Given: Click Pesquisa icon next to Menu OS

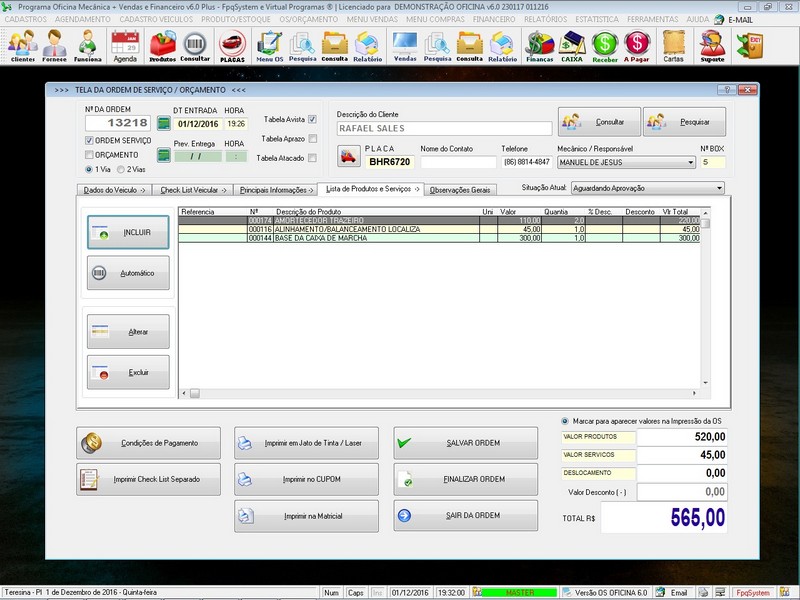Looking at the screenshot, I should point(303,45).
